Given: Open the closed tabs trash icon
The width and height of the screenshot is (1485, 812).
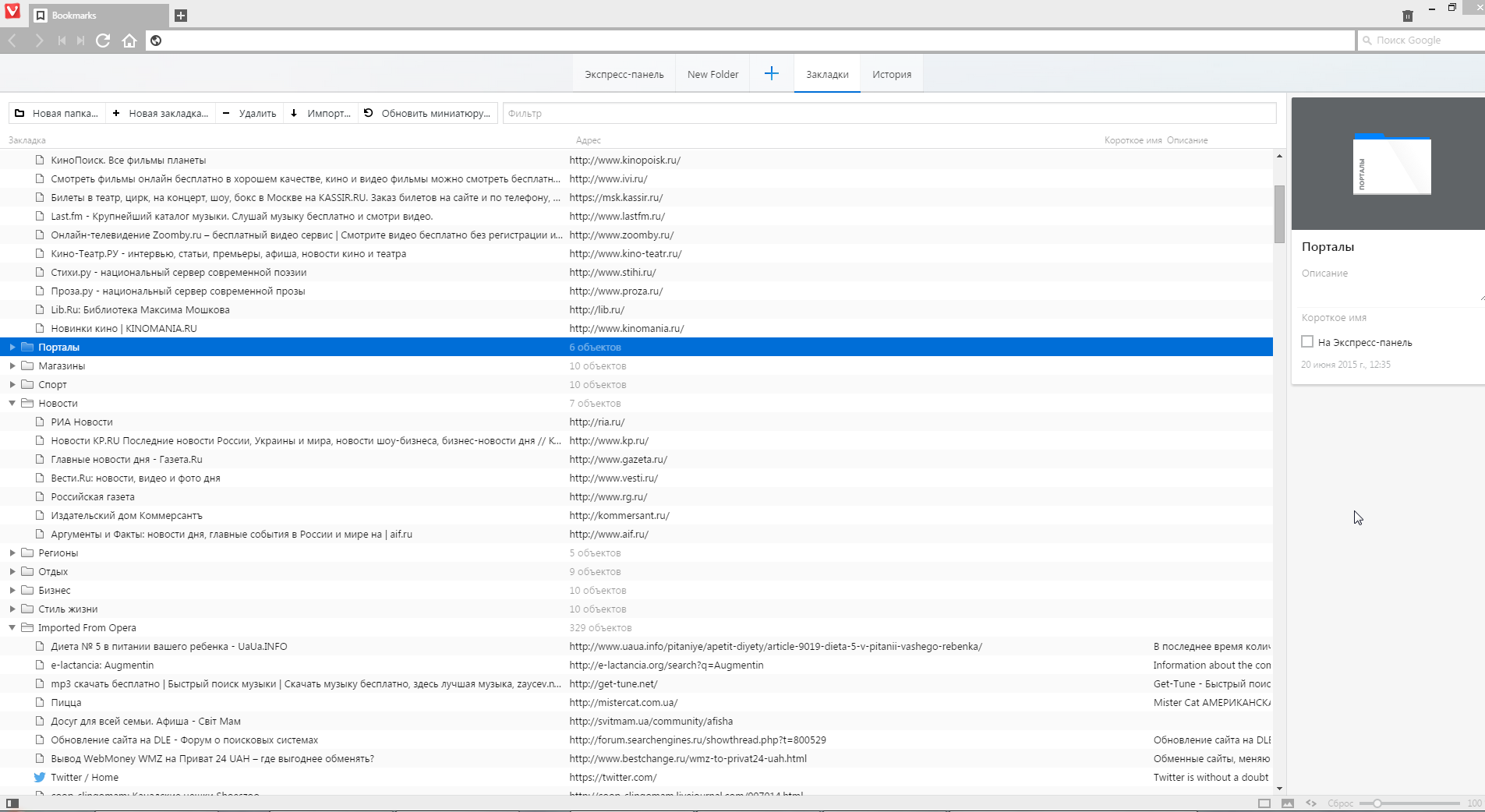Looking at the screenshot, I should 1407,16.
